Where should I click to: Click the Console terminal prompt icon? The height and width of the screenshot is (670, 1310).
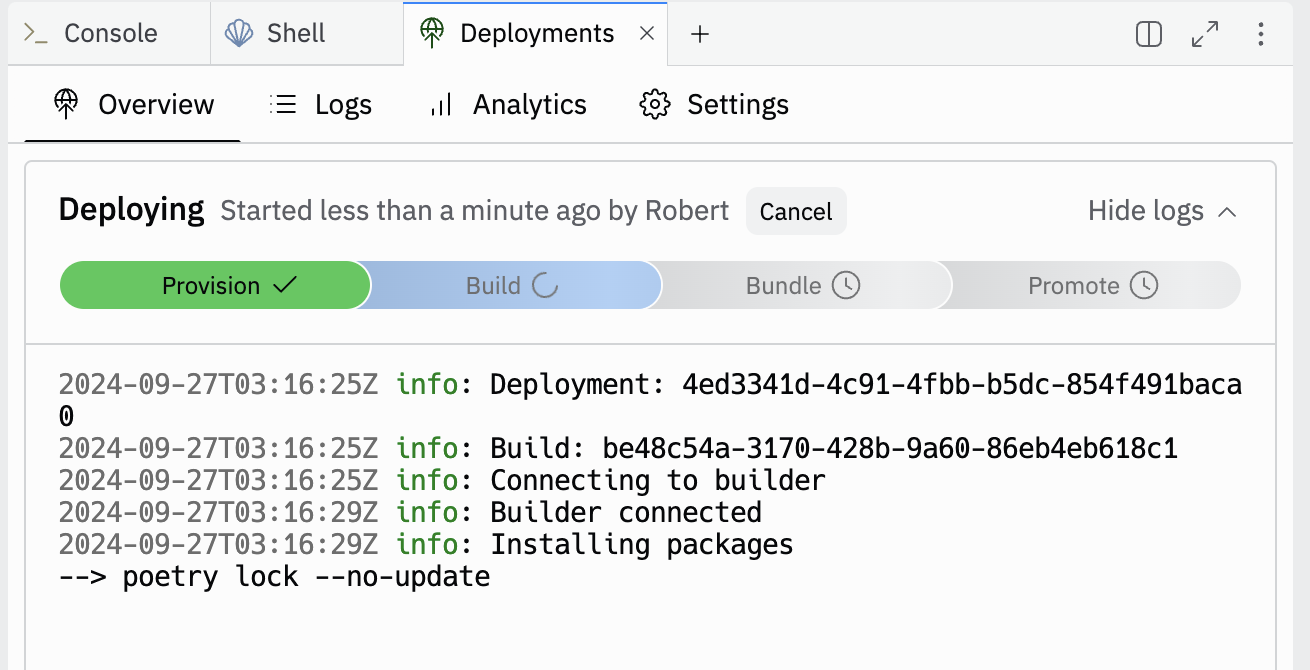tap(36, 33)
